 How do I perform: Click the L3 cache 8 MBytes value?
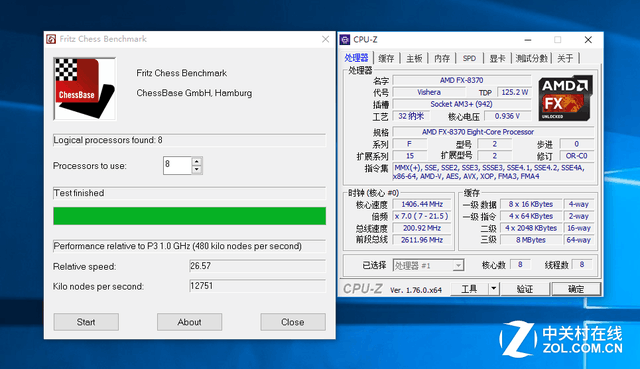point(531,240)
